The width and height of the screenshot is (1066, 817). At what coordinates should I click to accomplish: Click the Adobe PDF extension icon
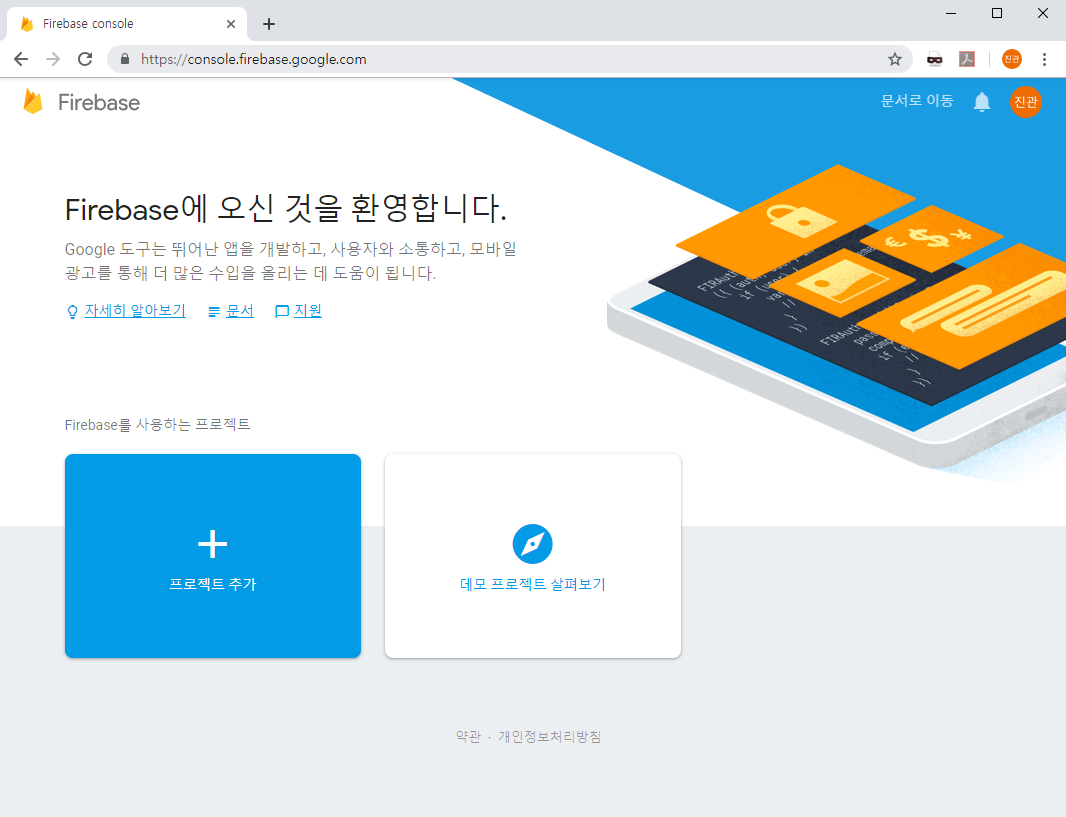(x=967, y=59)
